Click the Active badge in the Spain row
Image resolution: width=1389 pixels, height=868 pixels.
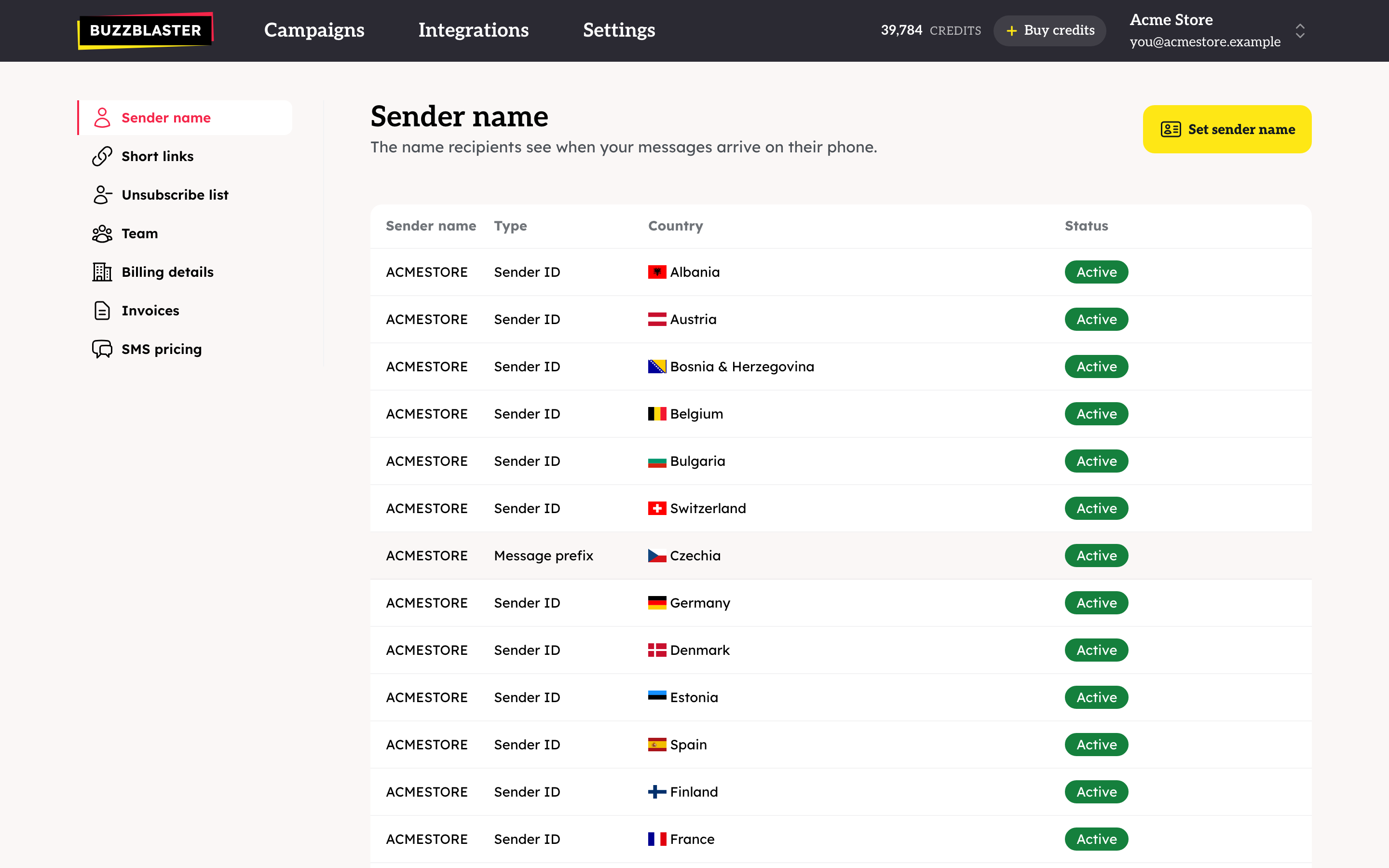(x=1096, y=745)
